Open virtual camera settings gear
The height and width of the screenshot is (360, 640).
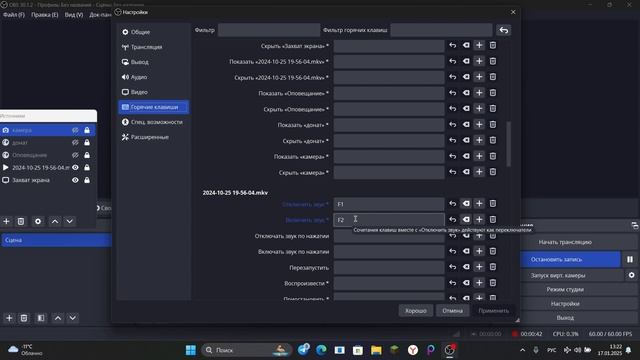point(631,275)
